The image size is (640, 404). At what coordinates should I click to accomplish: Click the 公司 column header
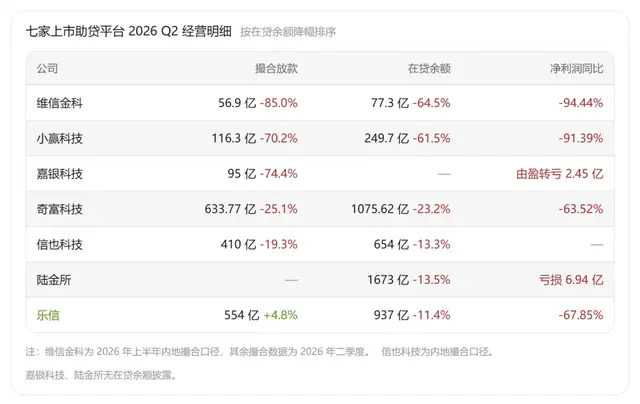click(x=47, y=69)
